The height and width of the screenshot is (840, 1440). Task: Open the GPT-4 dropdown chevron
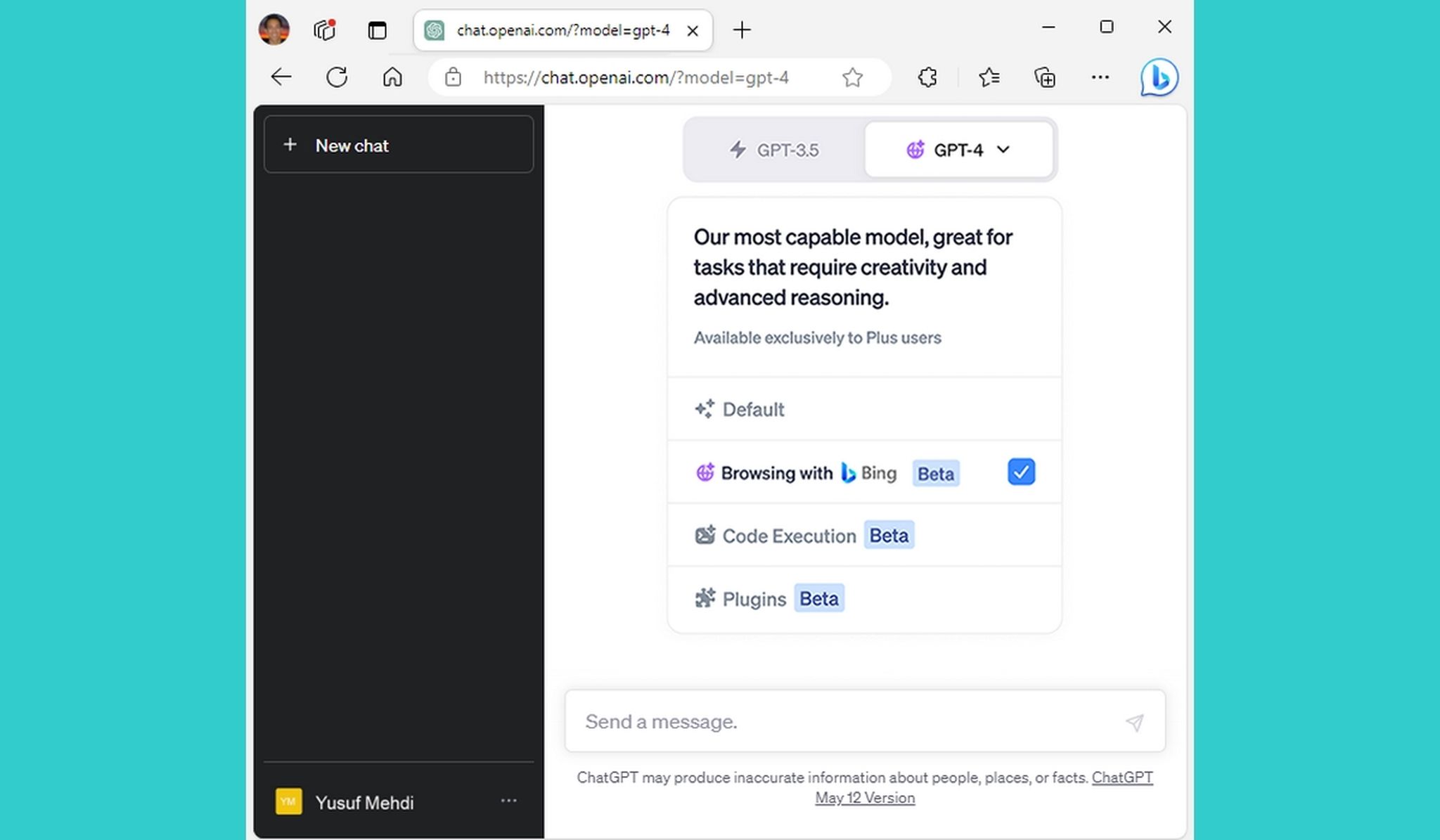click(x=1003, y=150)
